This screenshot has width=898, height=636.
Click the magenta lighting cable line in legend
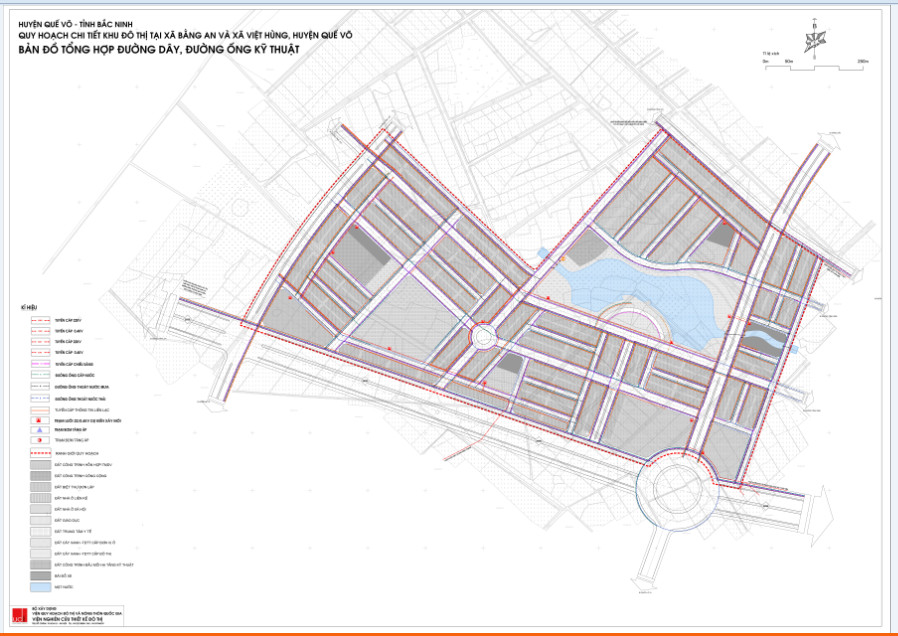[40, 364]
